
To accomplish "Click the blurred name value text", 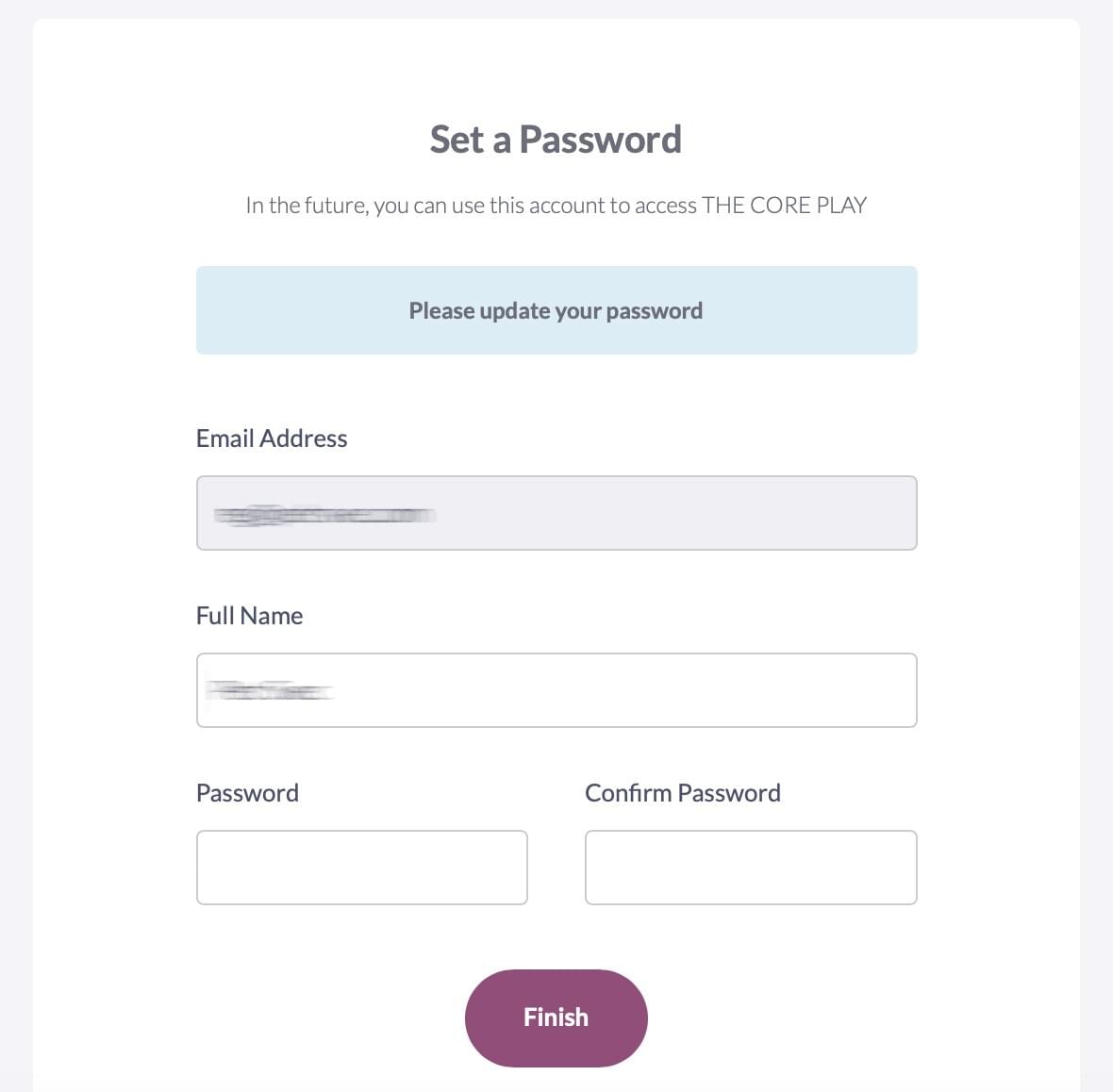I will tap(270, 692).
